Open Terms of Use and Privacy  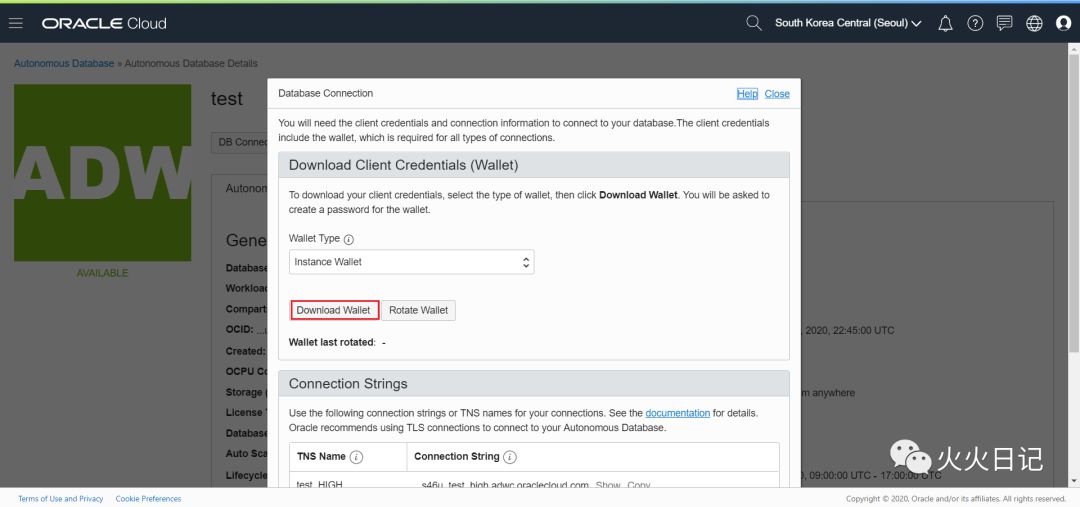[x=61, y=499]
